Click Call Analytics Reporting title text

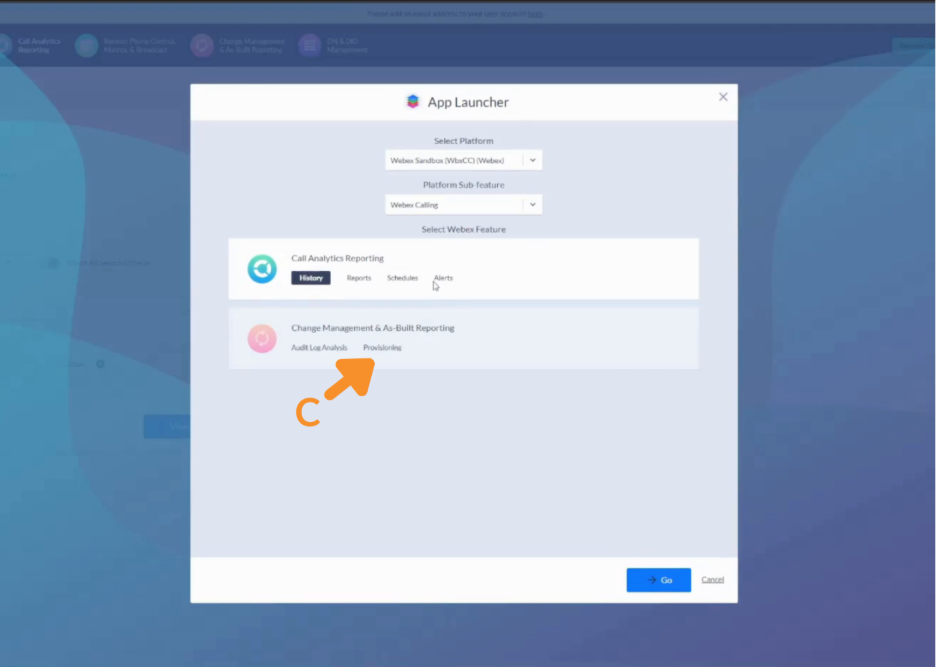pyautogui.click(x=337, y=258)
